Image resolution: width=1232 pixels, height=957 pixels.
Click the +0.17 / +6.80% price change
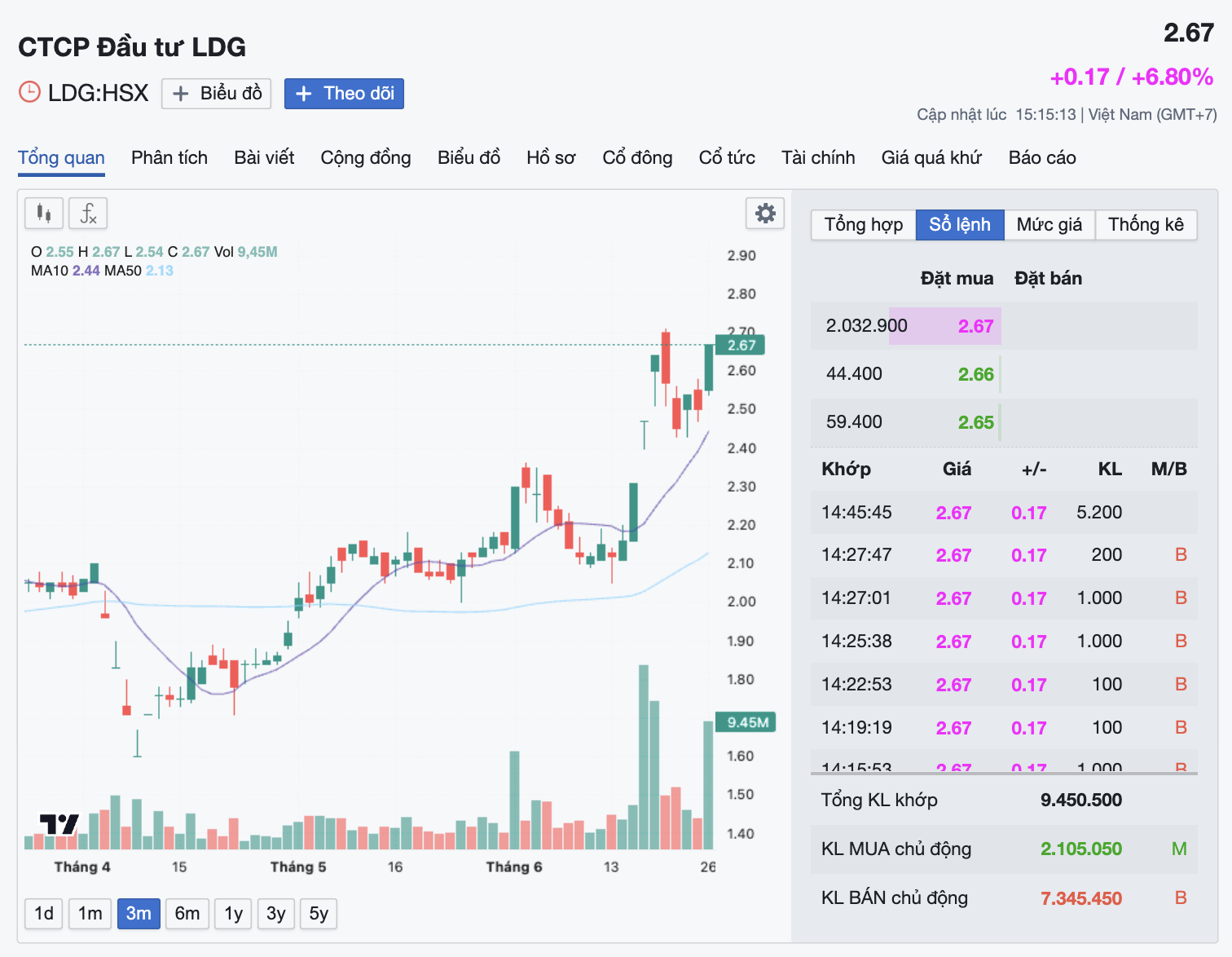[1132, 77]
